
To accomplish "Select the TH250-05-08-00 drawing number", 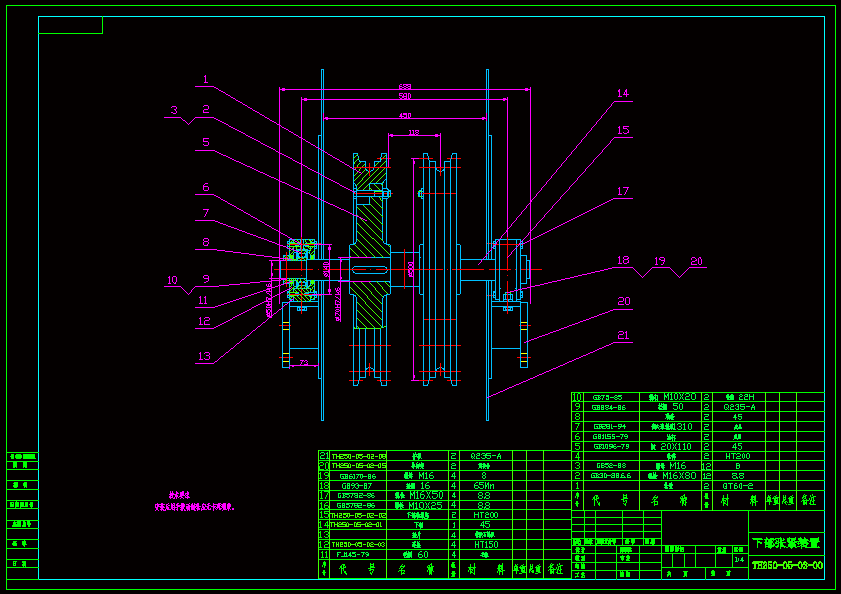I will pos(787,565).
